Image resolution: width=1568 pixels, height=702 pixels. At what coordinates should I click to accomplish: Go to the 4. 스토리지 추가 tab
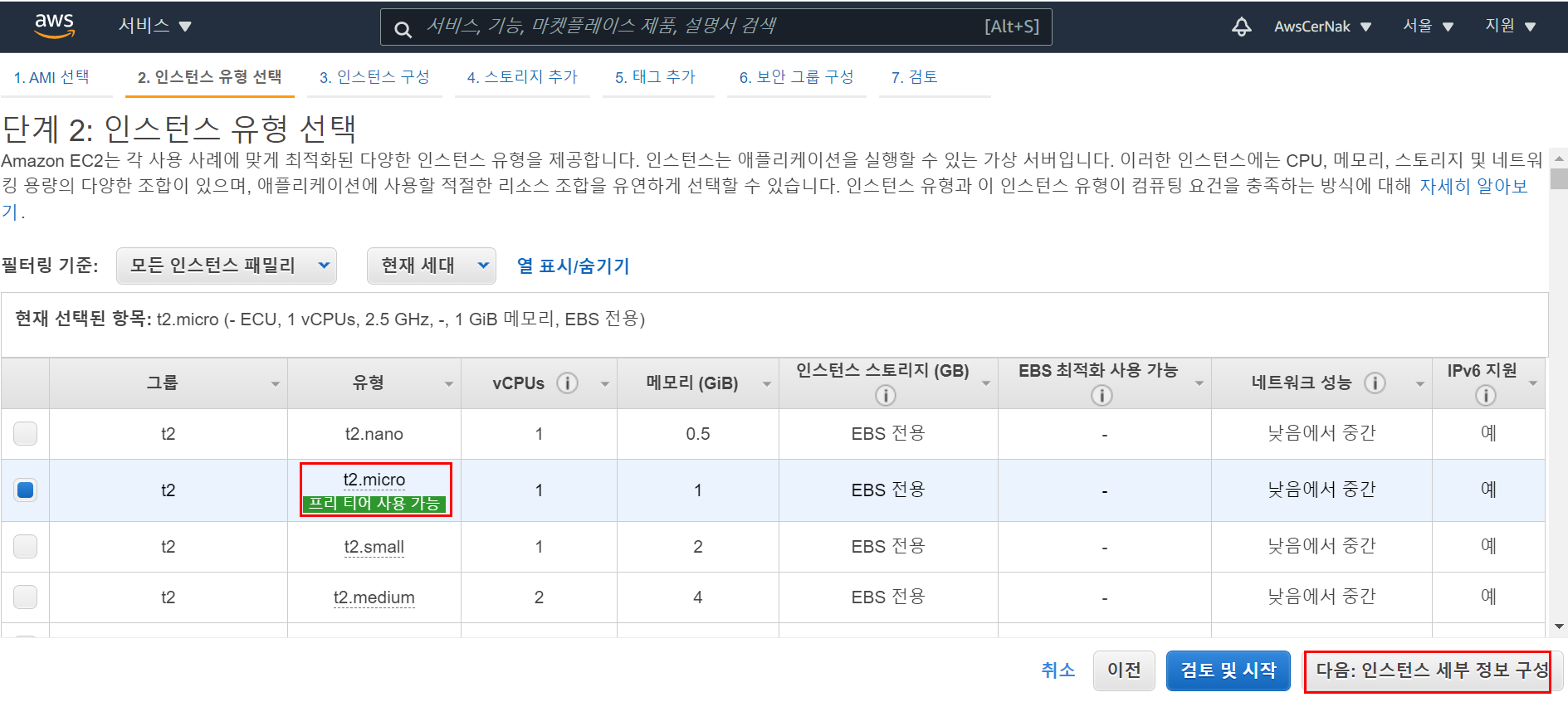[522, 77]
